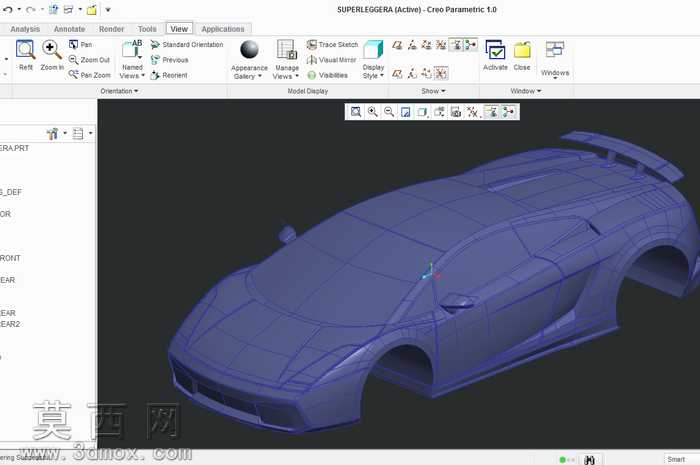This screenshot has width=700, height=465.
Task: Expand the Windows dropdown
Action: (555, 73)
